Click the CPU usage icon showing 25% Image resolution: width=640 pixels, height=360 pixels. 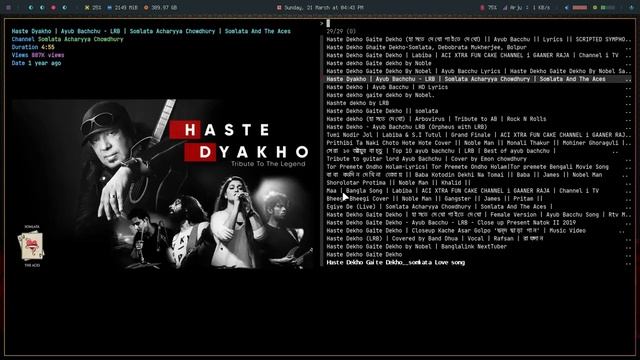coord(87,7)
